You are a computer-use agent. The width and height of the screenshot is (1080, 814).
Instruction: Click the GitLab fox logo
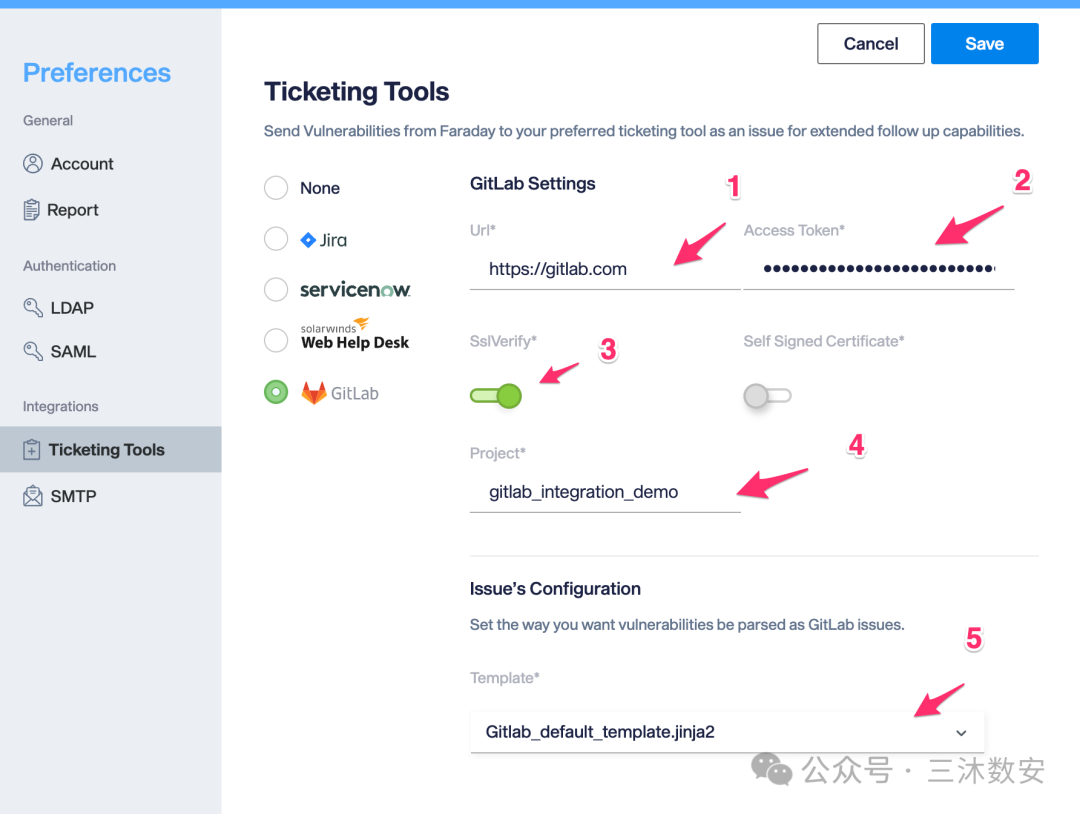click(x=314, y=393)
